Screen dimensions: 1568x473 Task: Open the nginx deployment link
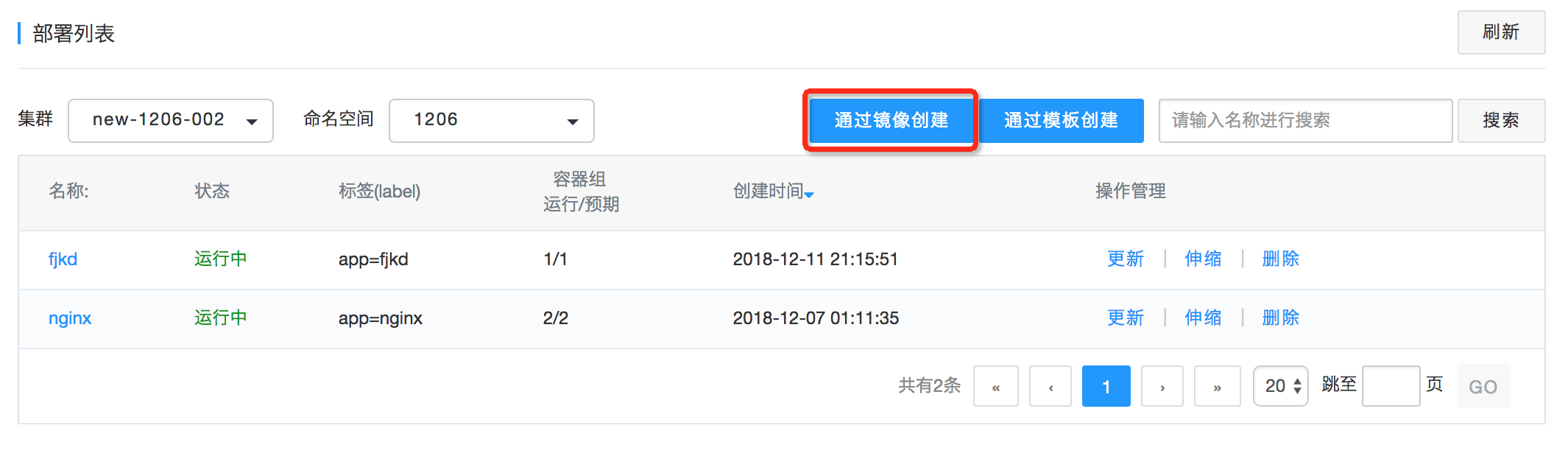(70, 318)
